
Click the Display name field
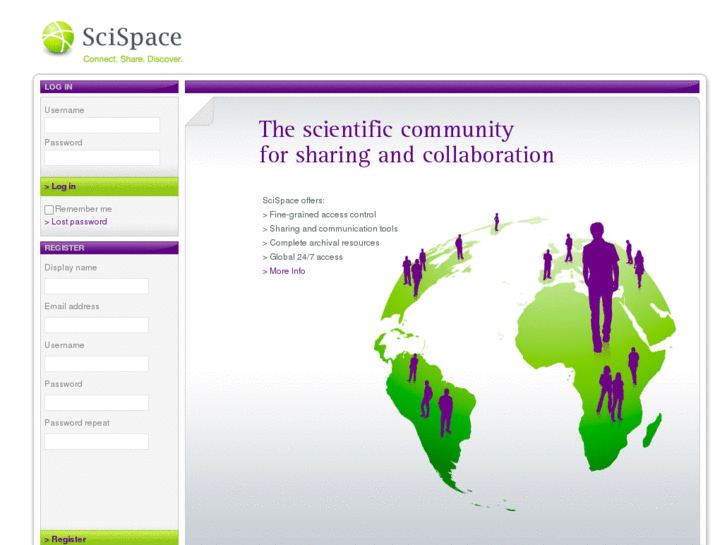96,286
